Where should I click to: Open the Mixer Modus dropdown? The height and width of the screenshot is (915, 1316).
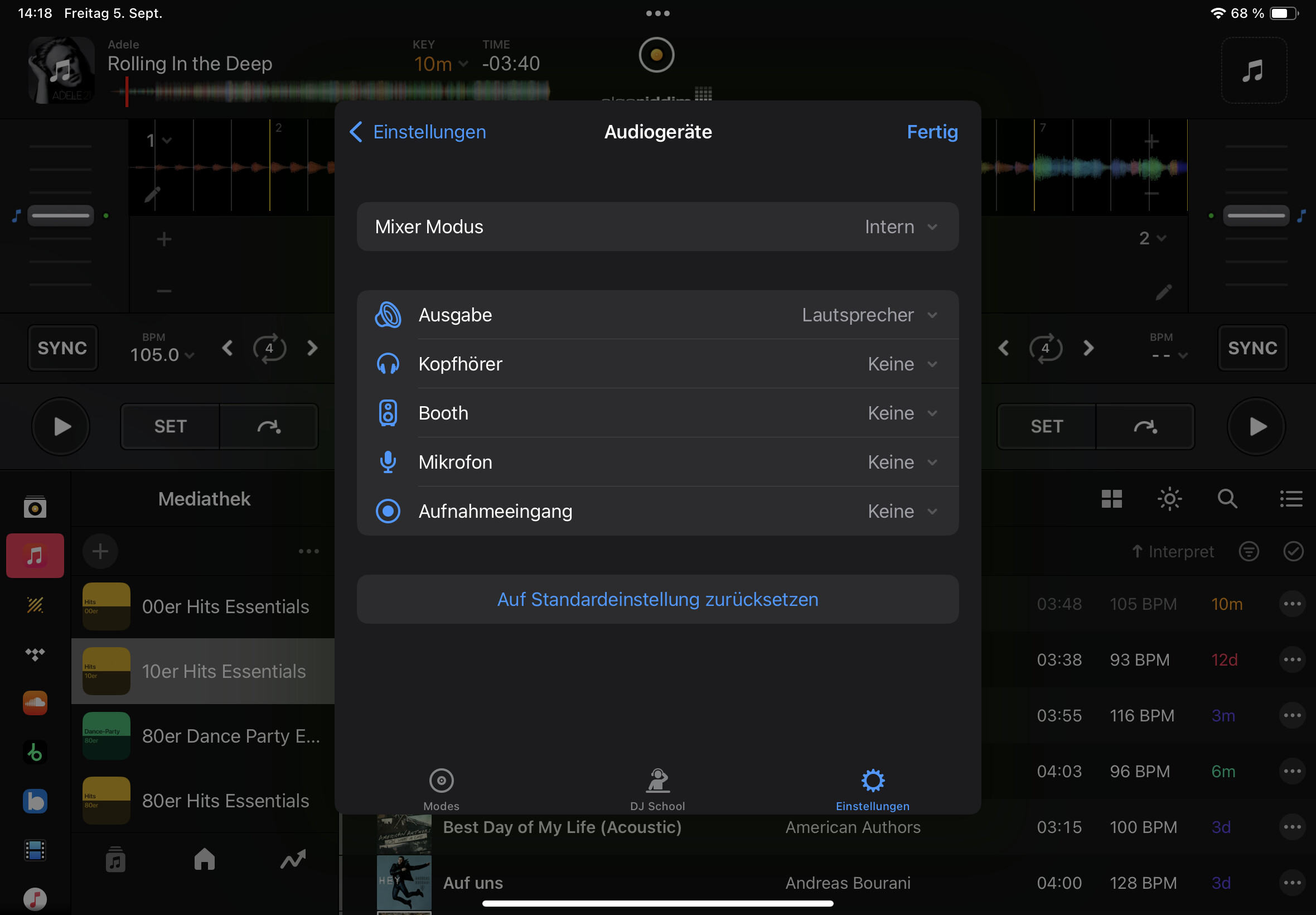(657, 227)
